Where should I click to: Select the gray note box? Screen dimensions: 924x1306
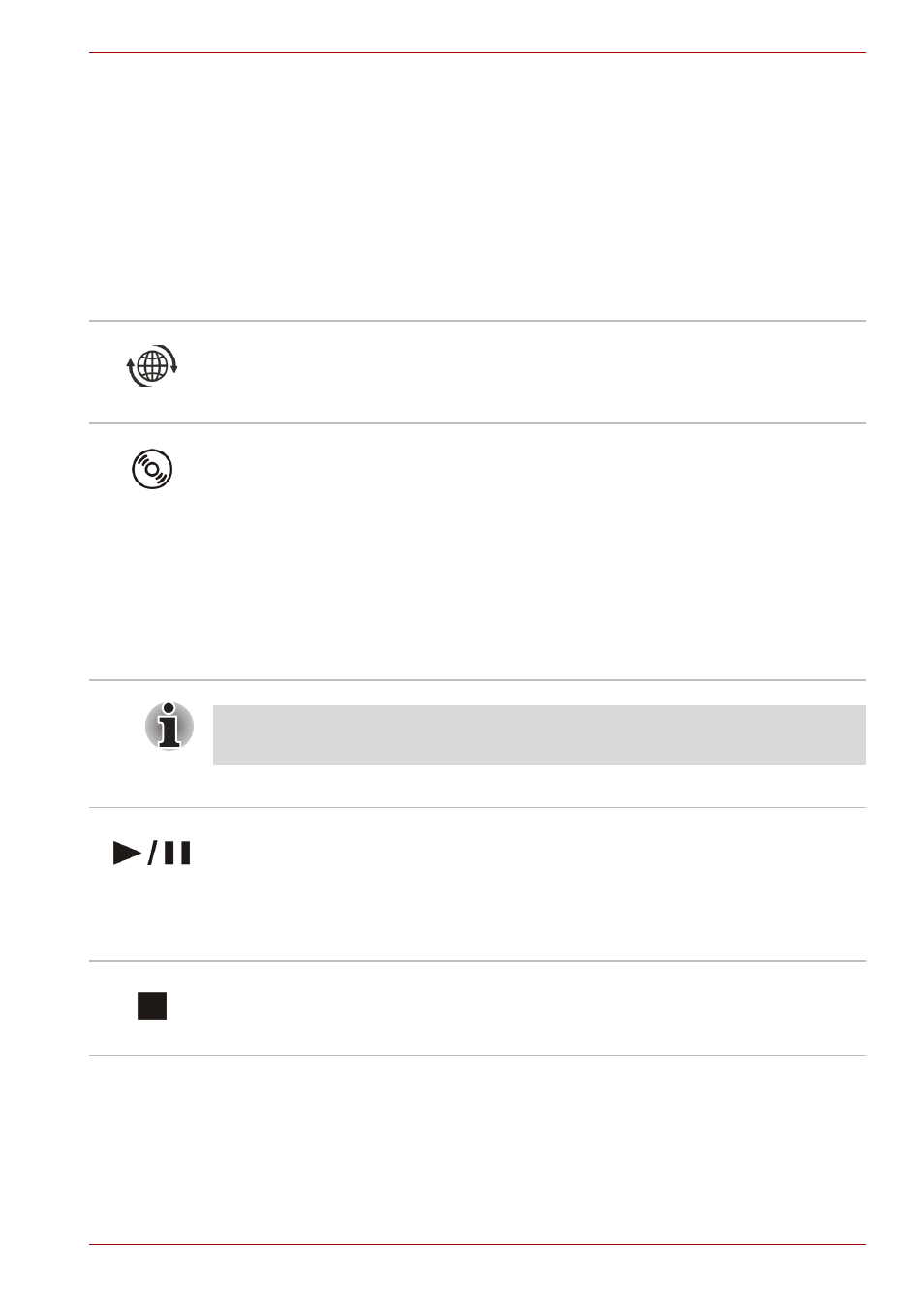click(x=539, y=735)
